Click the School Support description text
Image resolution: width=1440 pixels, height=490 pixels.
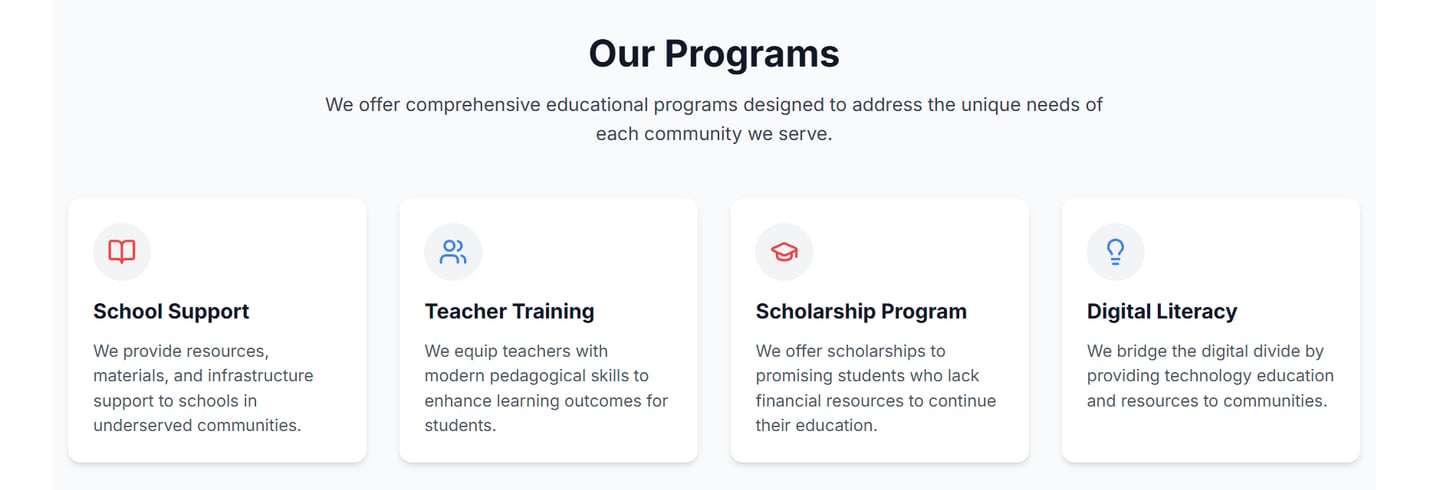(x=203, y=388)
